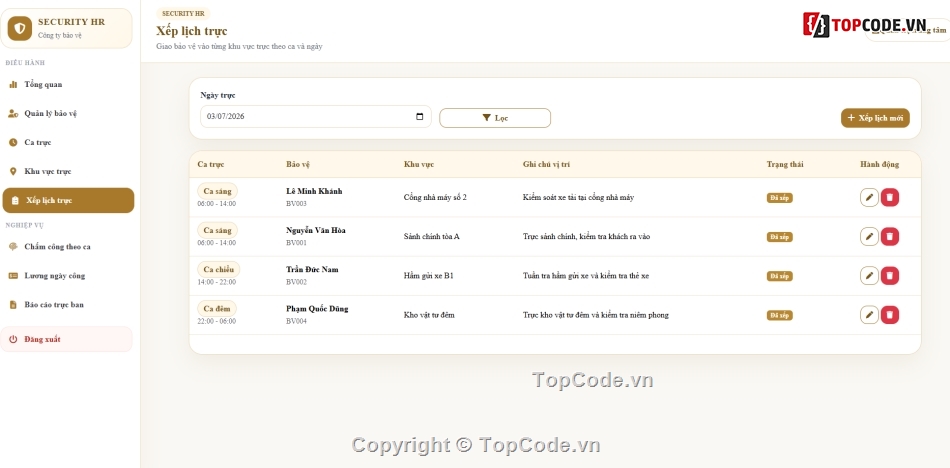Click the name Phạm Quốc Dũng

[x=317, y=309]
